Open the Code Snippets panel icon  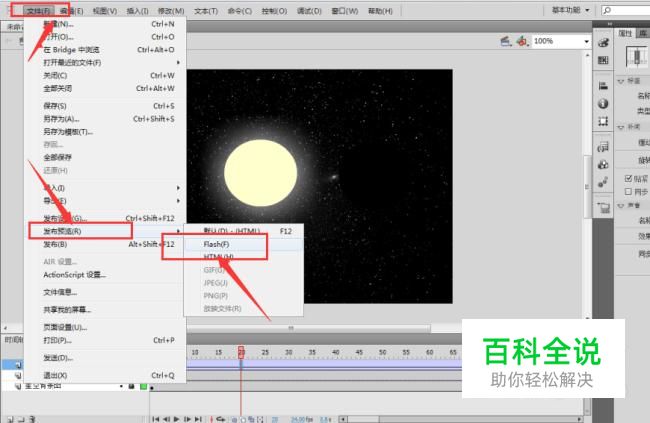pos(603,147)
